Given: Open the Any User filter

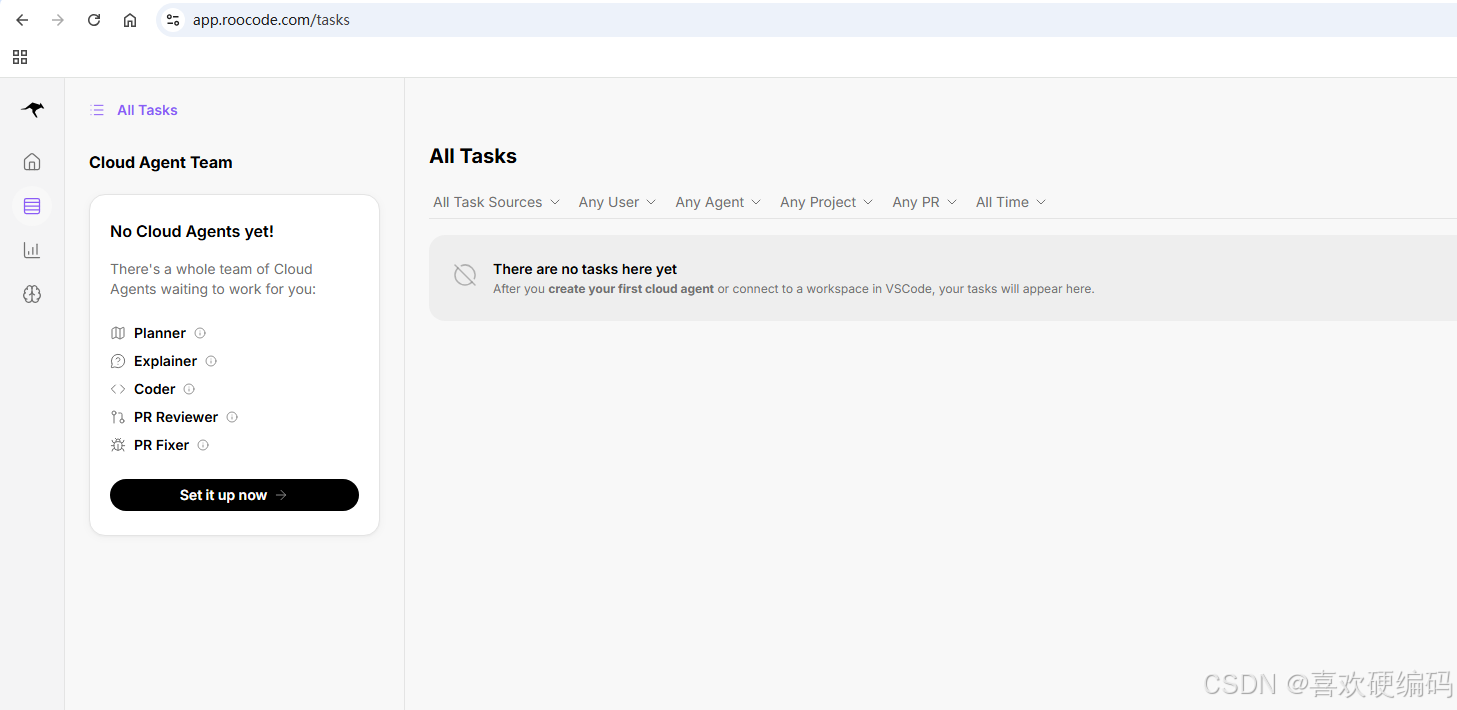Looking at the screenshot, I should 617,202.
